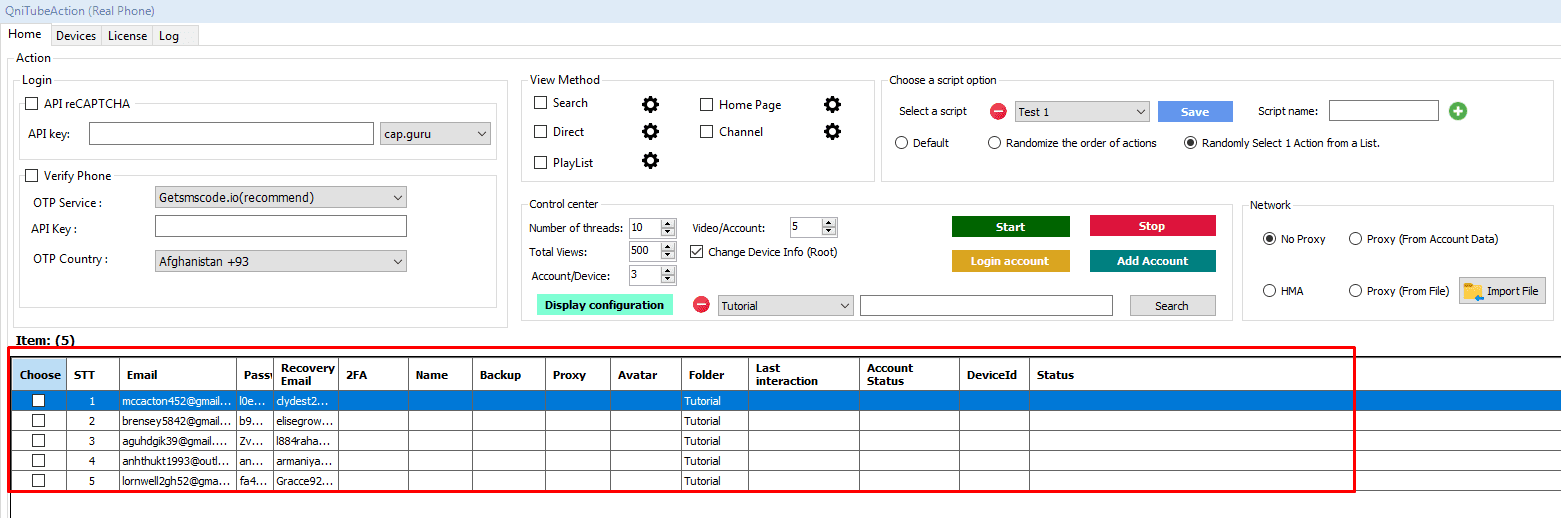Open the Test 1 script dropdown
Viewport: 1561px width, 518px height.
1082,112
